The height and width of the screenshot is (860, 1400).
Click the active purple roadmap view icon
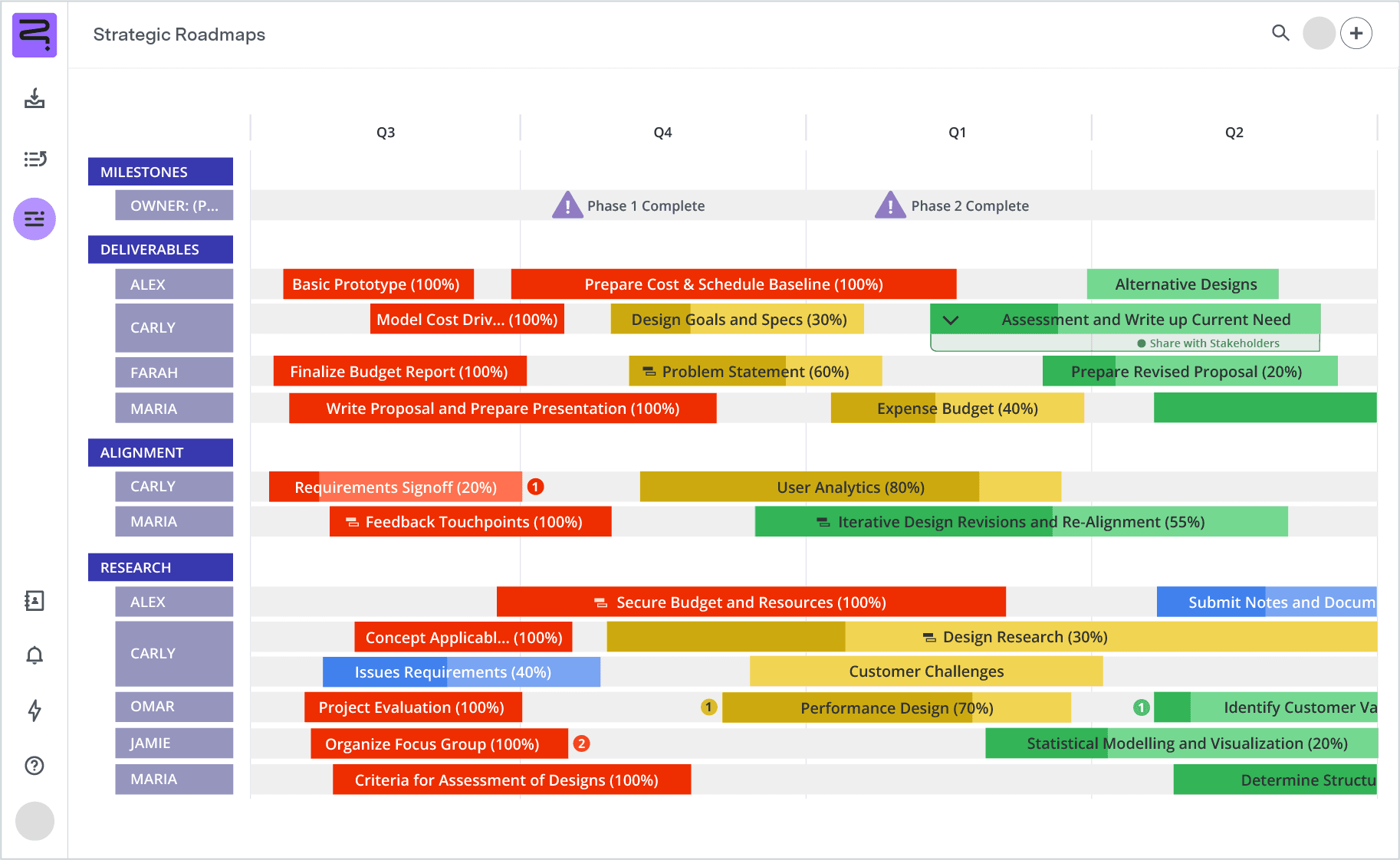point(35,218)
